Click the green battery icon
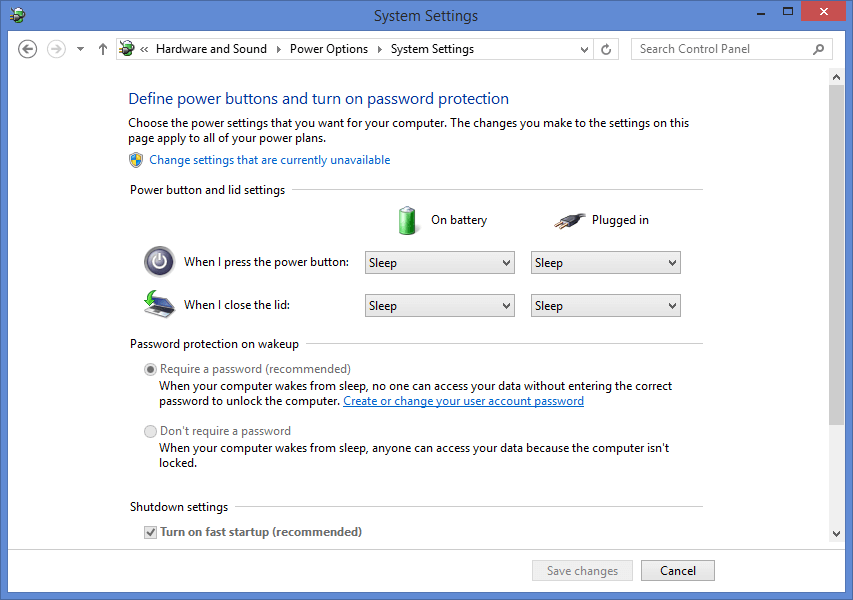The width and height of the screenshot is (853, 600). (407, 220)
